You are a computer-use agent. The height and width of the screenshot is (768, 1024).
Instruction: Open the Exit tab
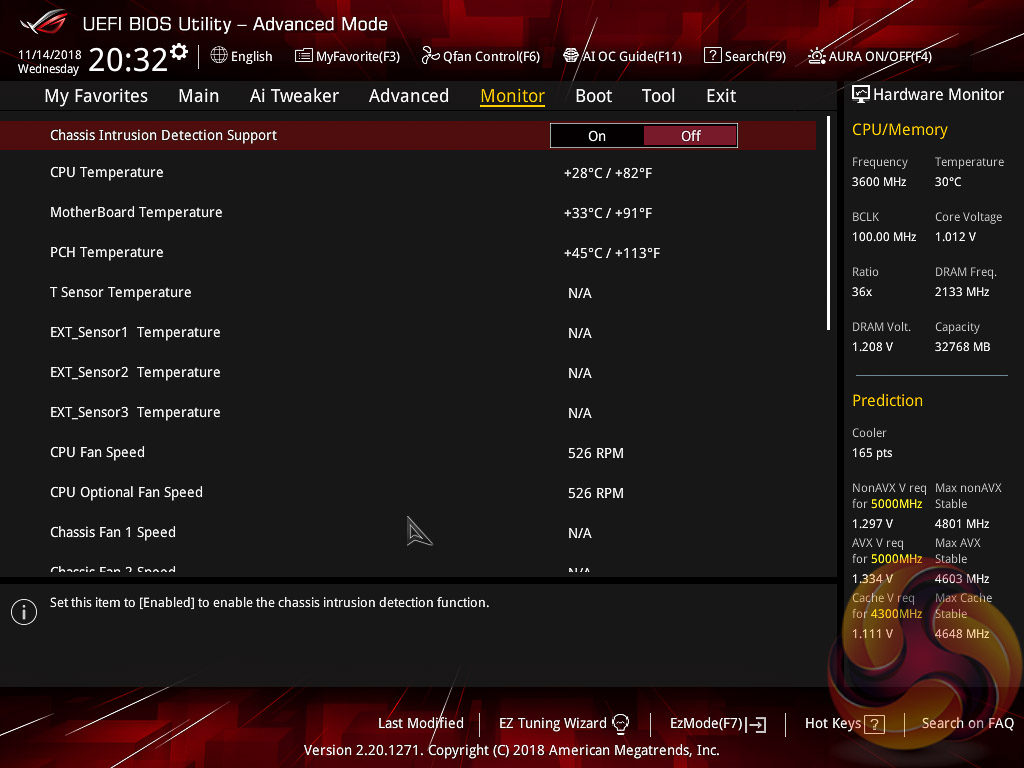[721, 96]
